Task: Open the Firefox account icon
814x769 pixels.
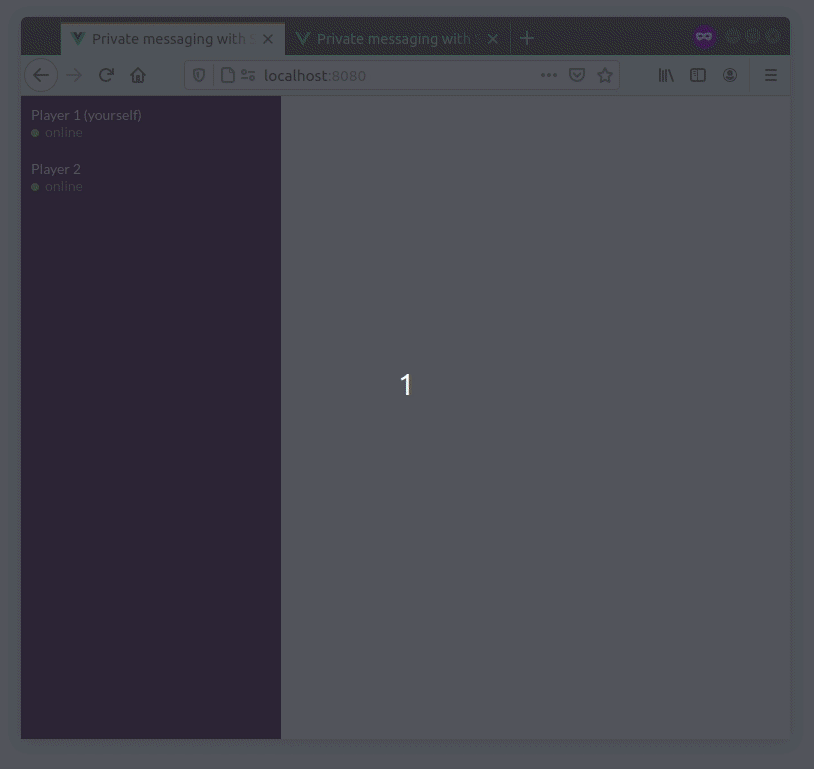Action: point(729,74)
